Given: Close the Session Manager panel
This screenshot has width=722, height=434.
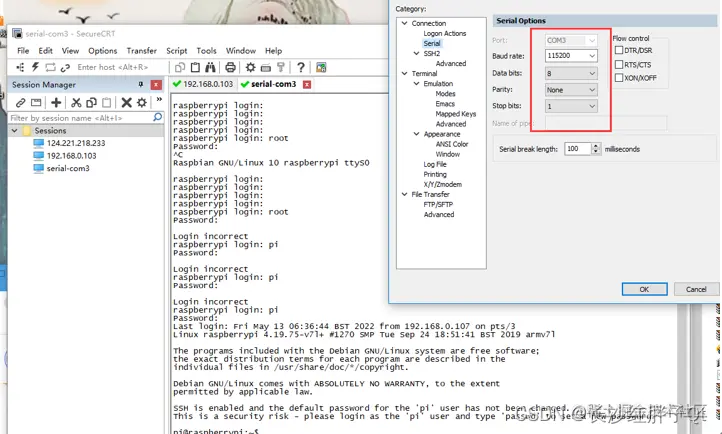Looking at the screenshot, I should point(156,85).
